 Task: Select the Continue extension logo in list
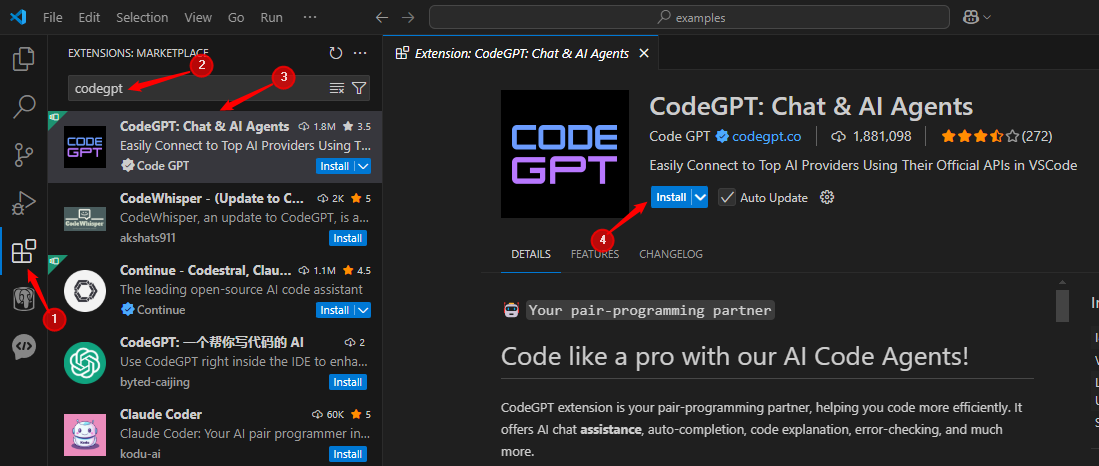pos(85,290)
